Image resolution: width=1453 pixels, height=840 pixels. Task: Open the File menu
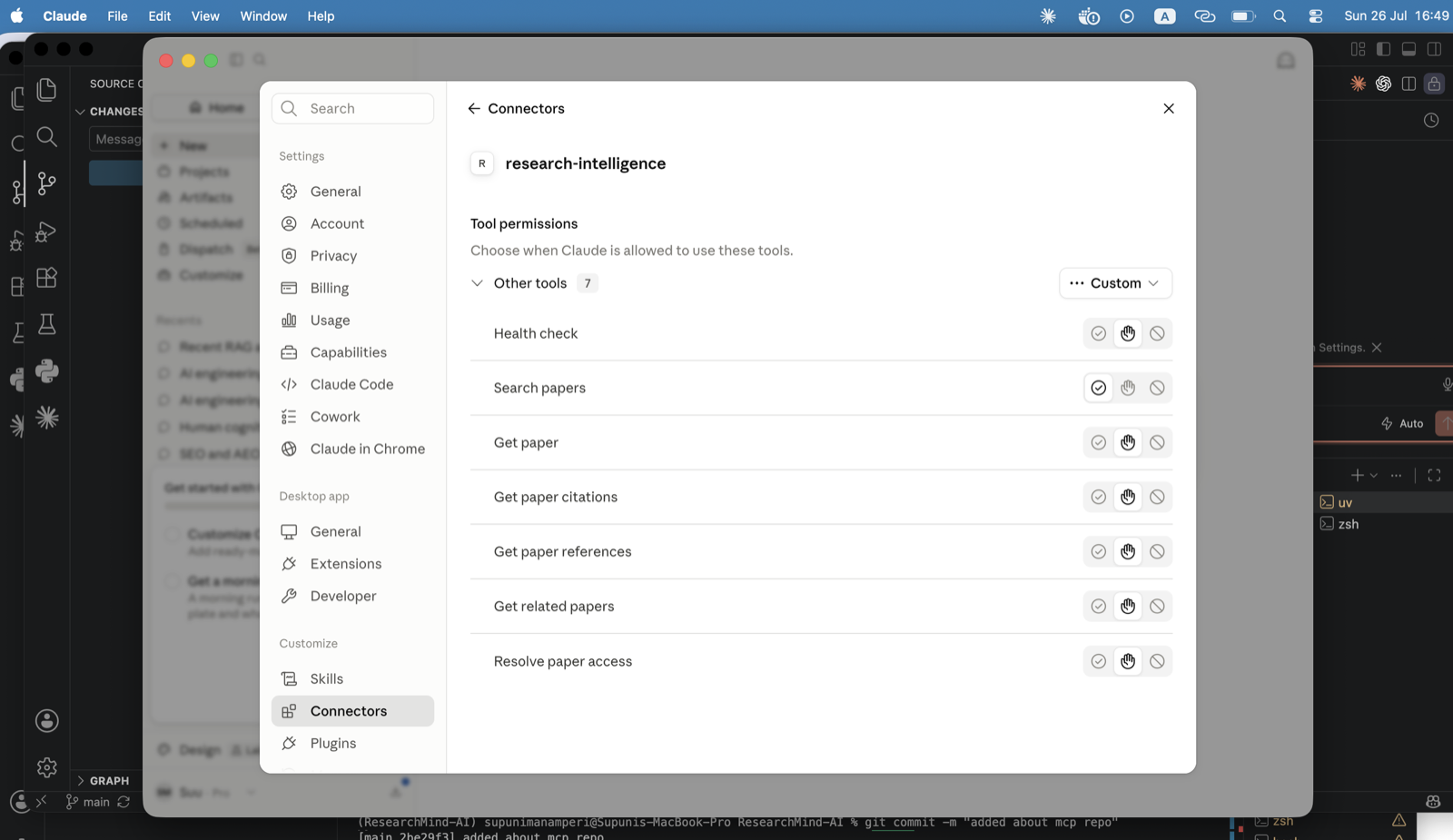117,16
